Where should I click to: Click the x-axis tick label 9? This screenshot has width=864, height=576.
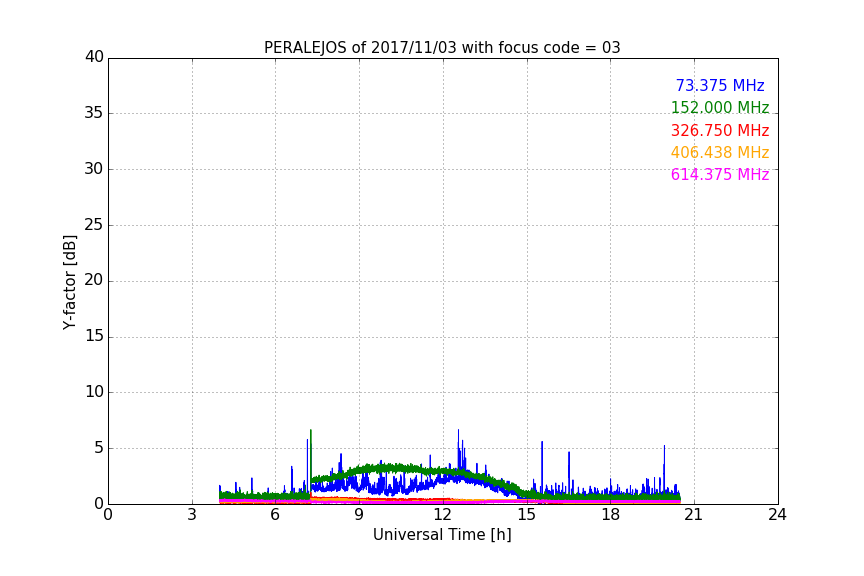359,515
